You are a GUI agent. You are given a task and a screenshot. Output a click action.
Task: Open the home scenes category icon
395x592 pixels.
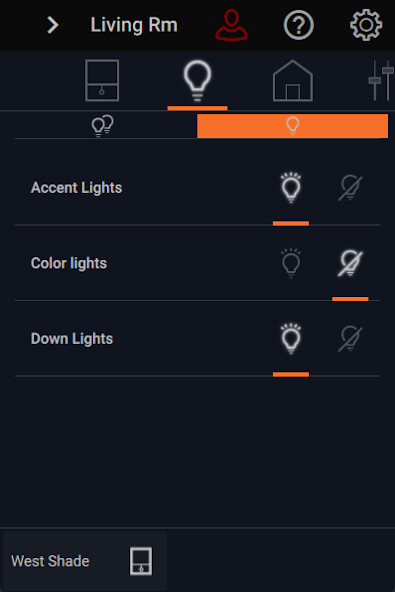[293, 80]
